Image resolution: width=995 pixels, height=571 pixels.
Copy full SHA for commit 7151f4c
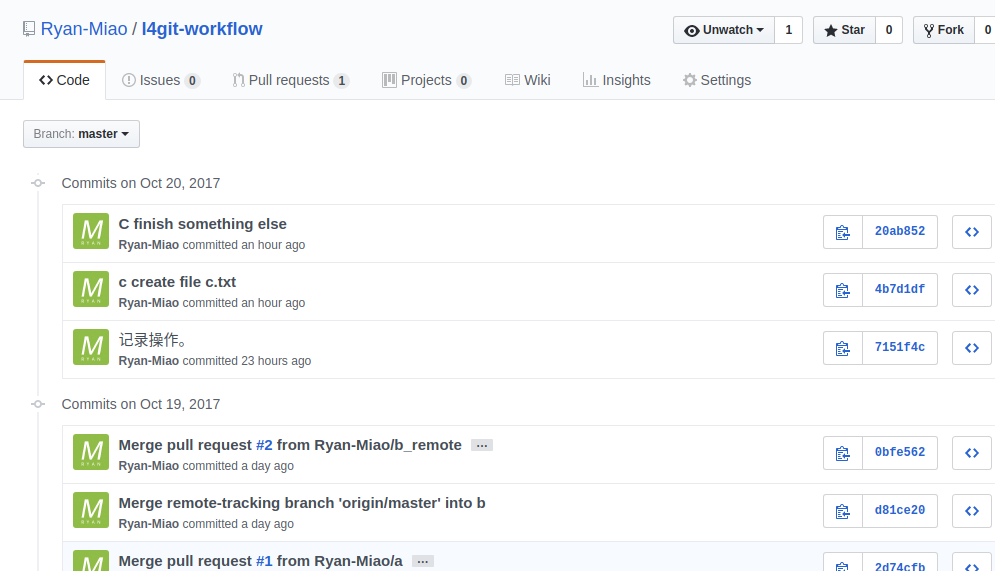[x=843, y=348]
